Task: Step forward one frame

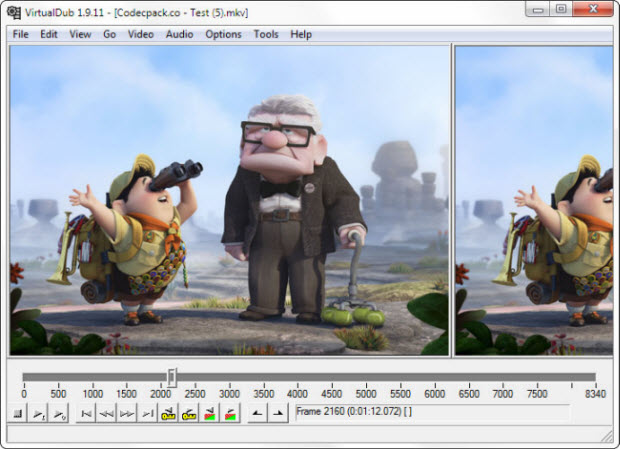Action: click(127, 413)
